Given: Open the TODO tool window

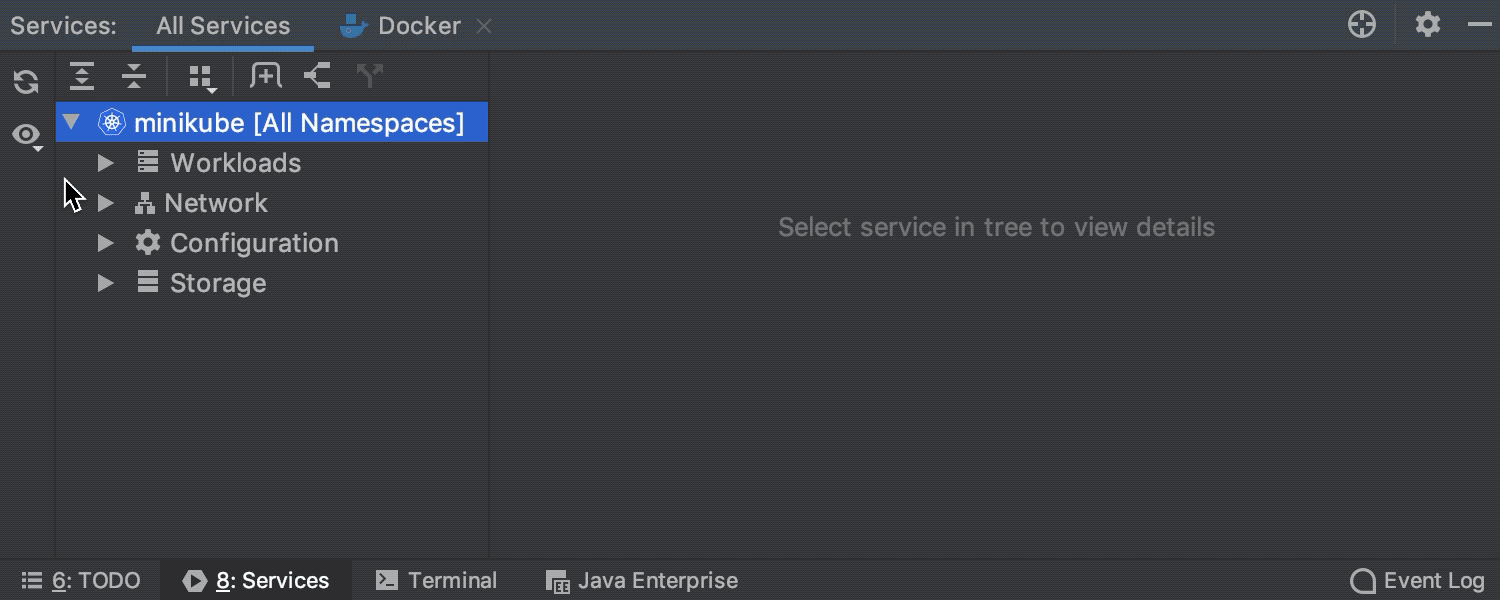Looking at the screenshot, I should pos(81,581).
